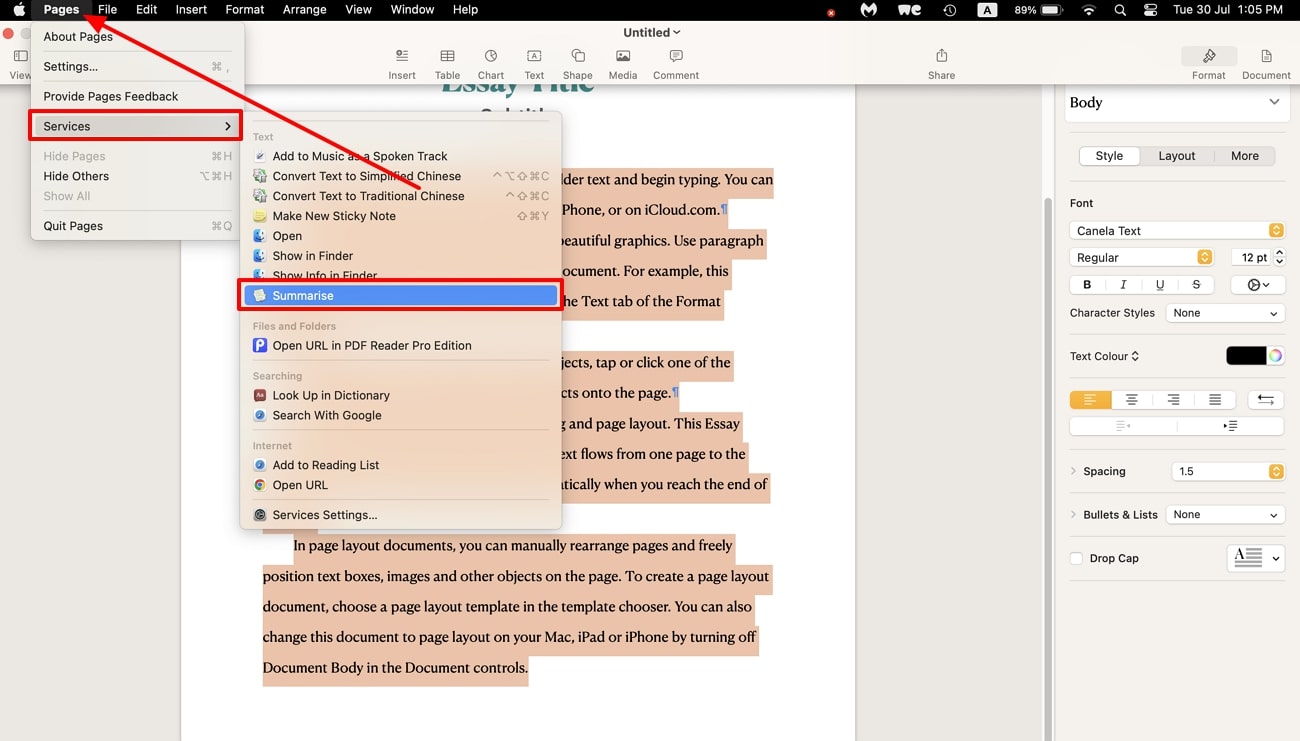Open the Media toolbar tool
1300x741 pixels.
[623, 64]
